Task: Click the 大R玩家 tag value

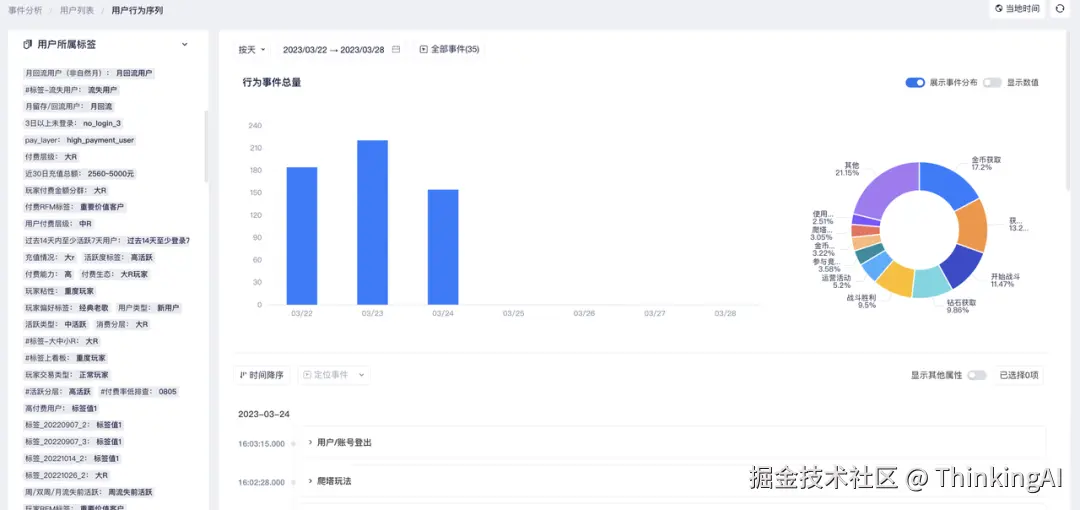Action: 134,274
